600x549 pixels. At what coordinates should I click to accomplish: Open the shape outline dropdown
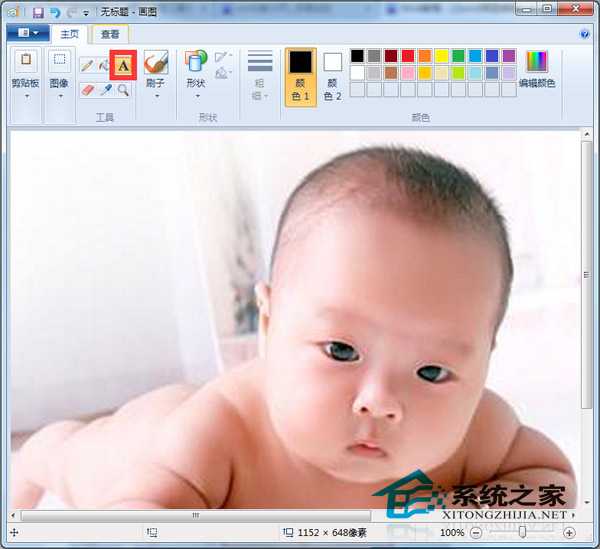pyautogui.click(x=223, y=57)
